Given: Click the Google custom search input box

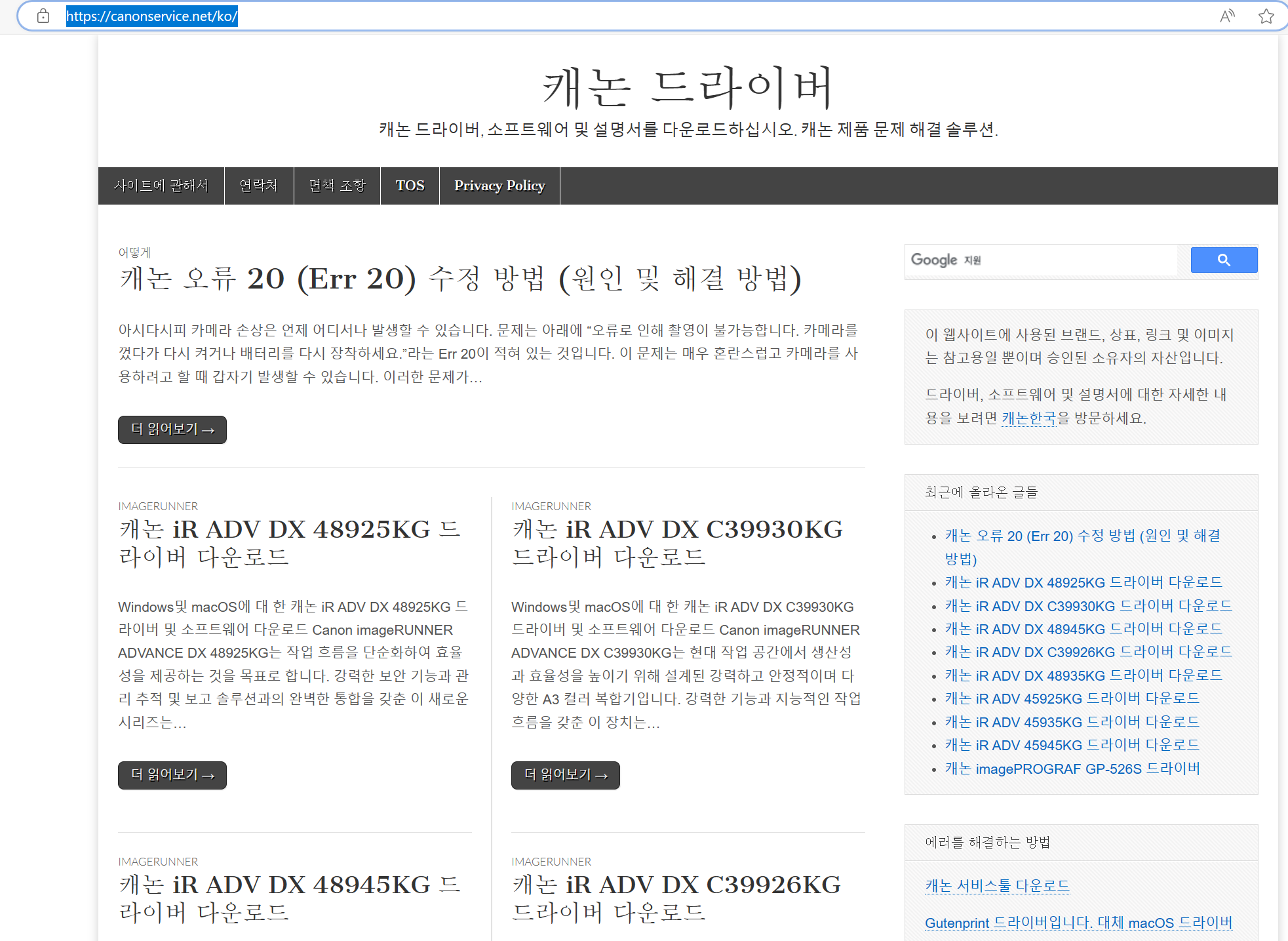Looking at the screenshot, I should click(1042, 260).
